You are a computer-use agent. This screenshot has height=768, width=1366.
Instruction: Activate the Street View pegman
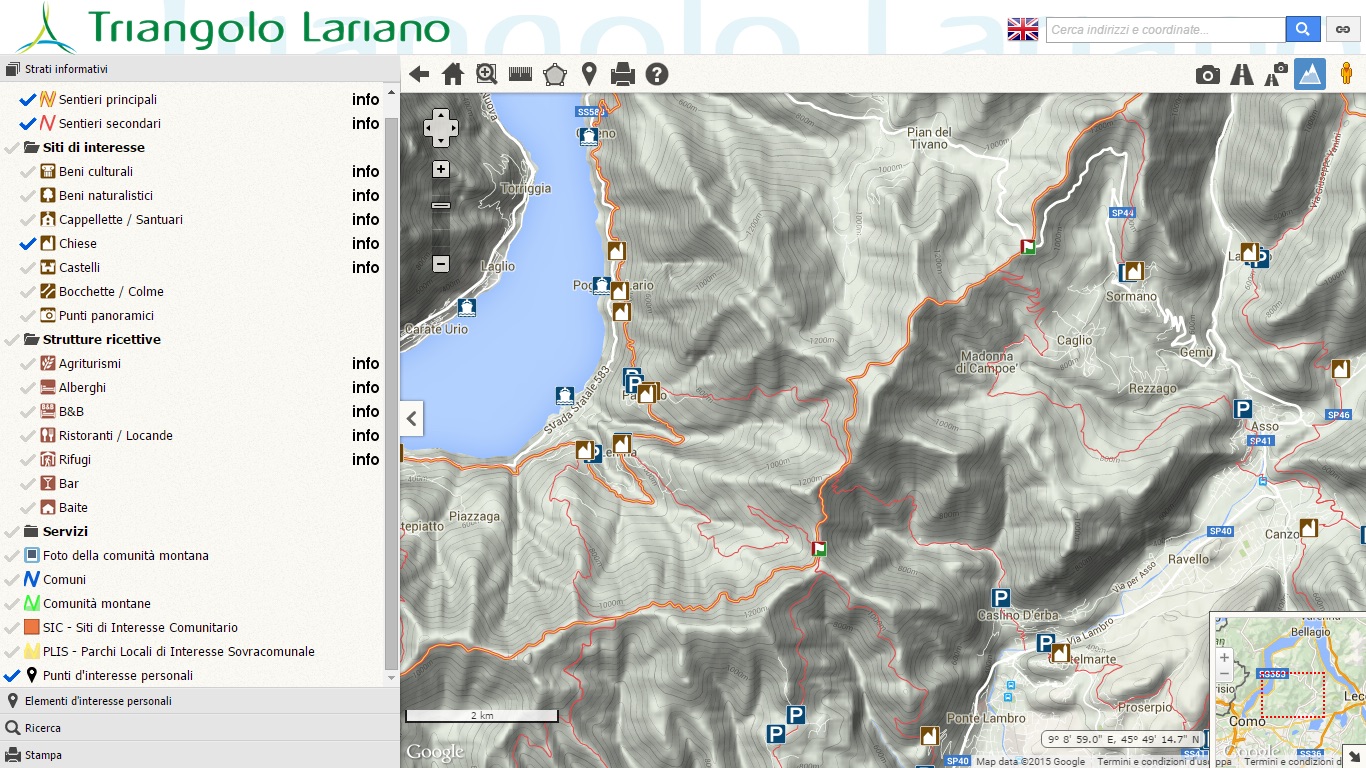(x=1347, y=74)
